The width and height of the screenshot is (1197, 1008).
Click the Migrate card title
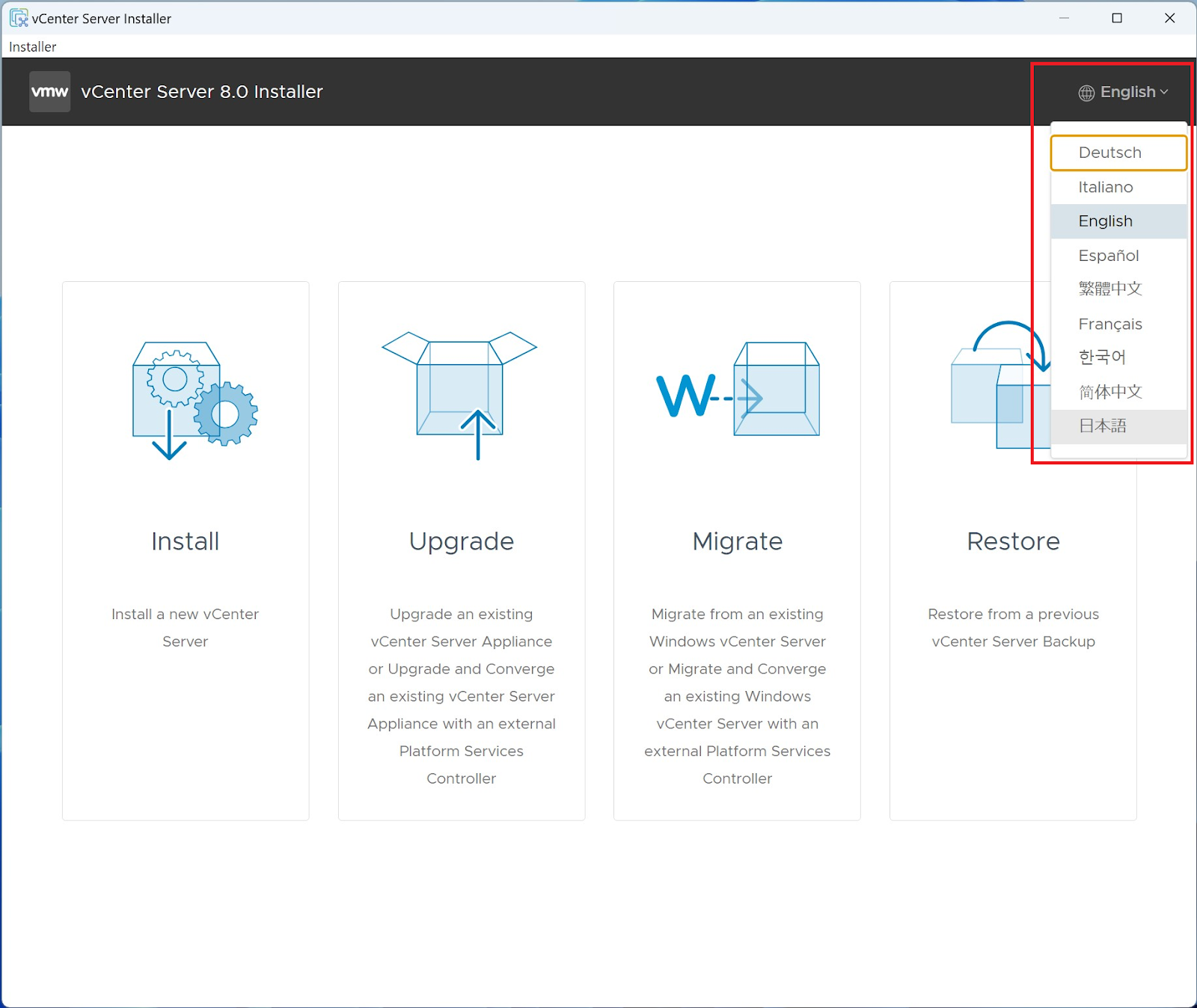point(738,541)
